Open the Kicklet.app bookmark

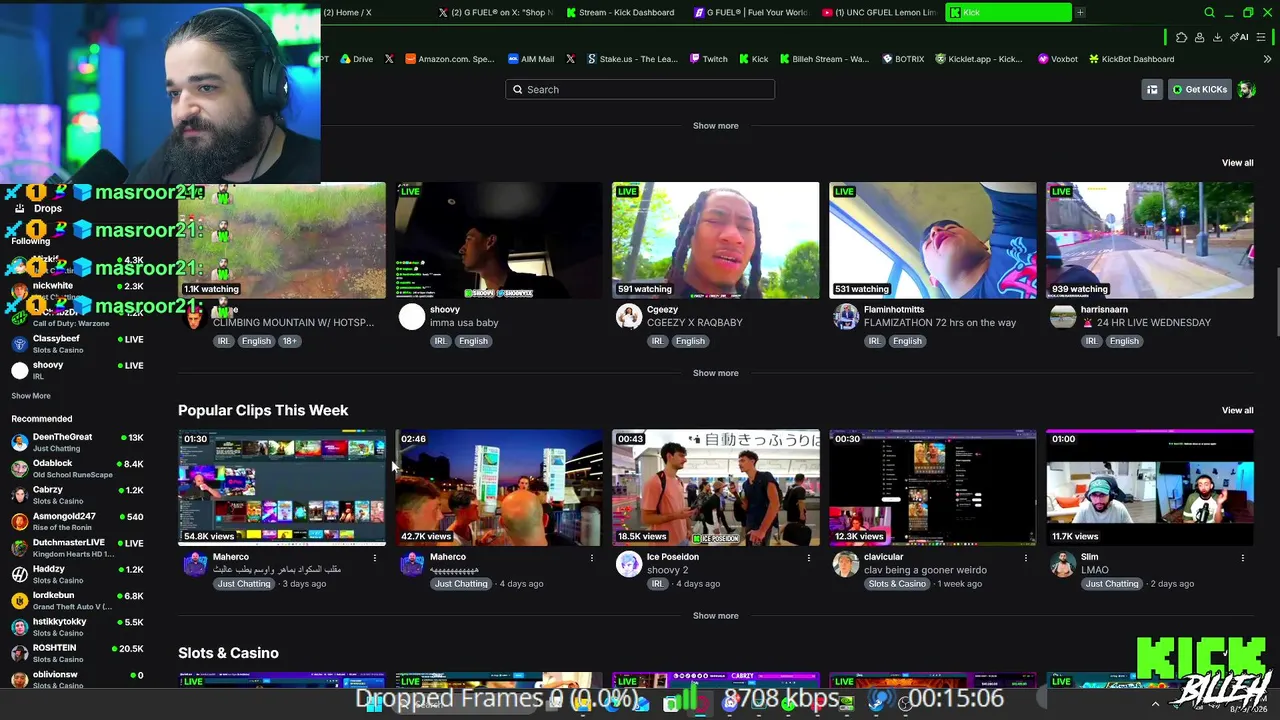[979, 59]
